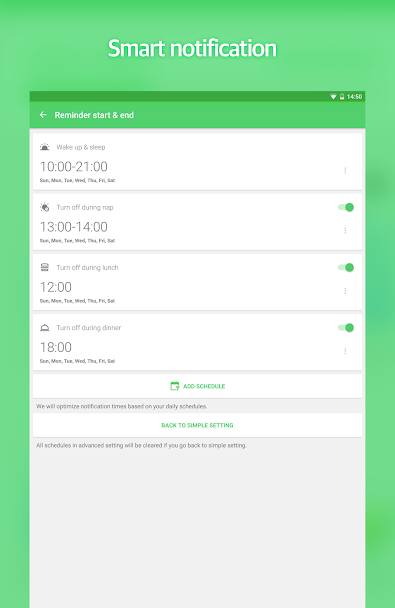Click BACK TO SIMPLE SETTING
The width and height of the screenshot is (395, 608).
coord(197,425)
